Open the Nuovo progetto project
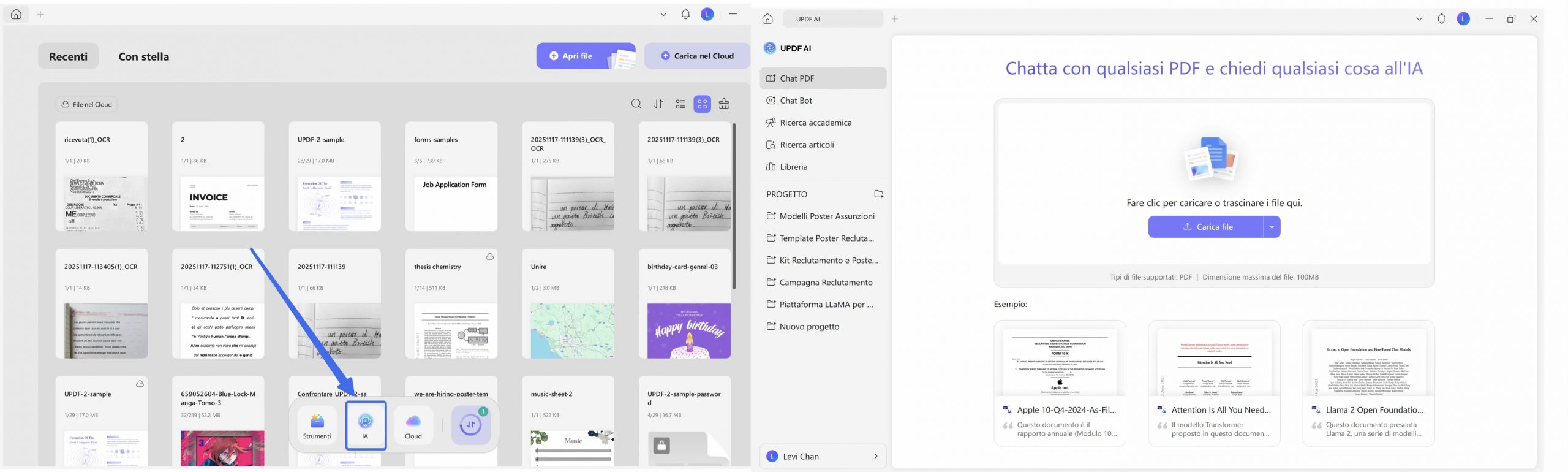Image resolution: width=1568 pixels, height=472 pixels. tap(823, 327)
